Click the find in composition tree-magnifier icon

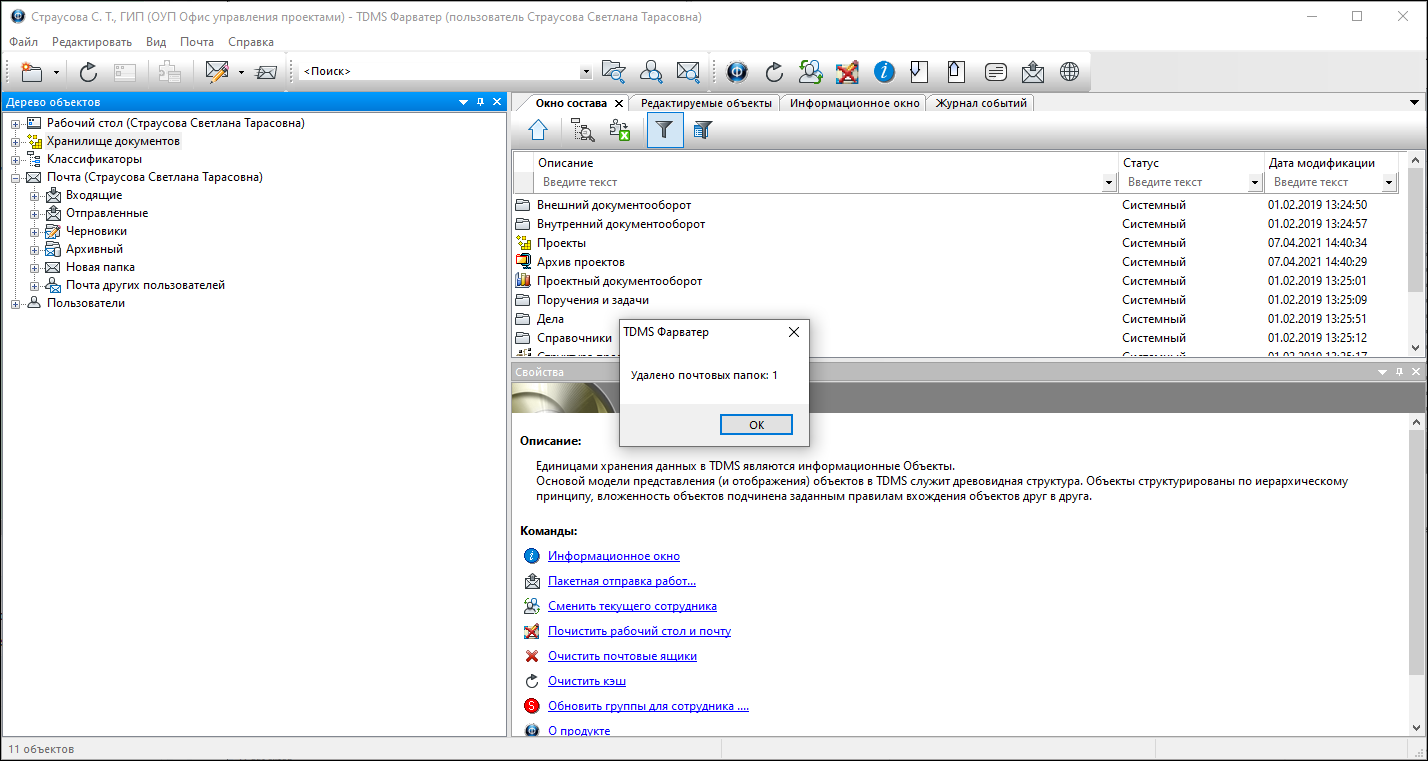(583, 130)
